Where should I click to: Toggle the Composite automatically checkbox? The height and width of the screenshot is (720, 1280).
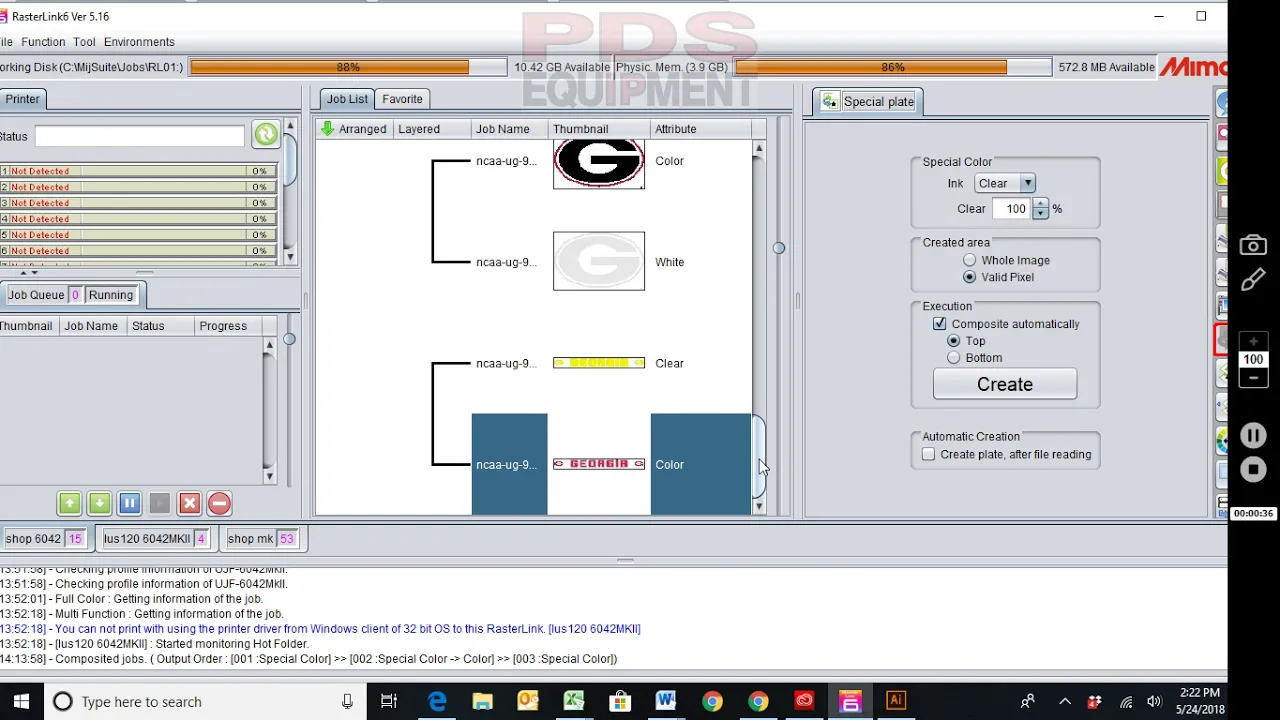[x=939, y=324]
